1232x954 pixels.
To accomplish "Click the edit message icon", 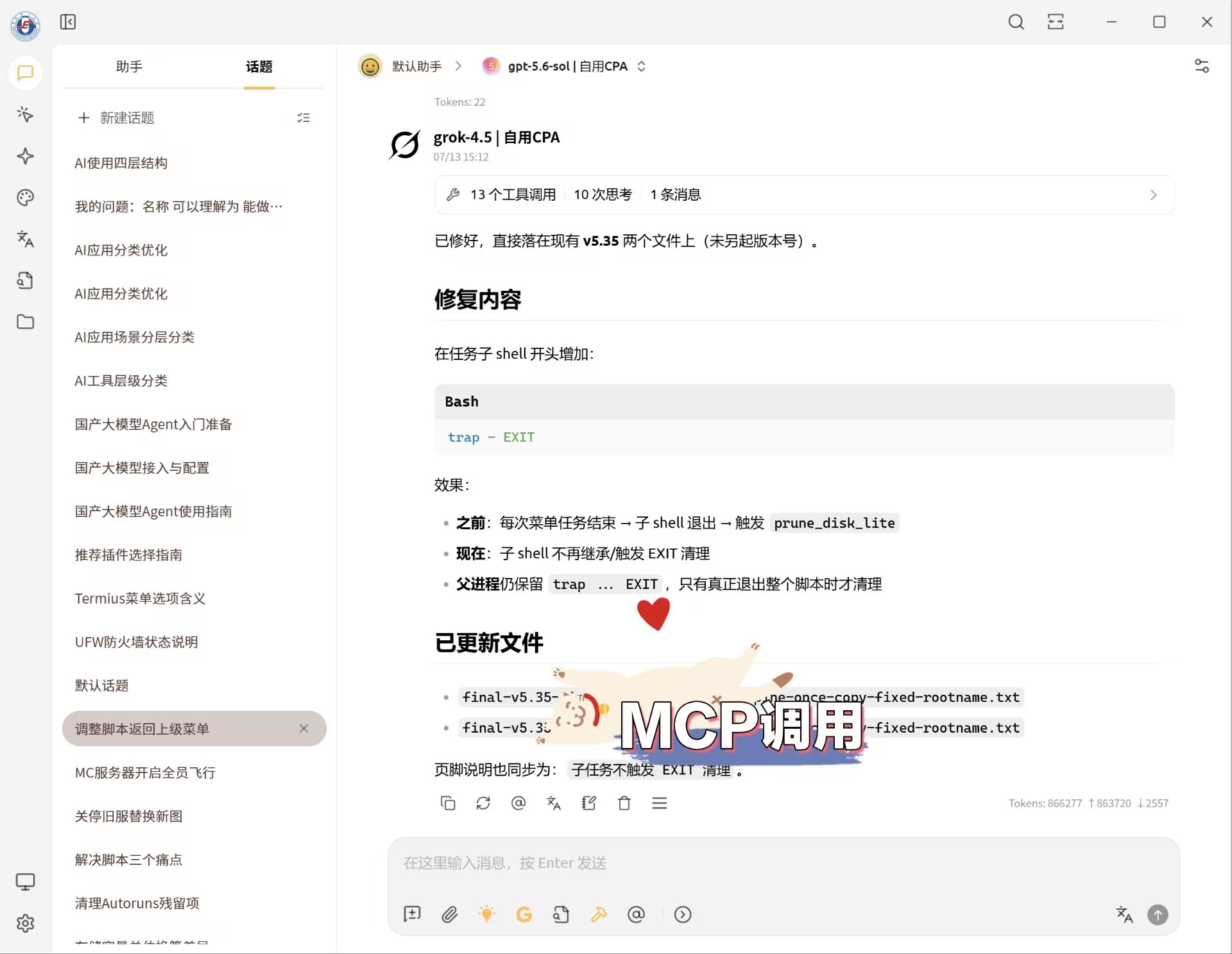I will pos(589,803).
